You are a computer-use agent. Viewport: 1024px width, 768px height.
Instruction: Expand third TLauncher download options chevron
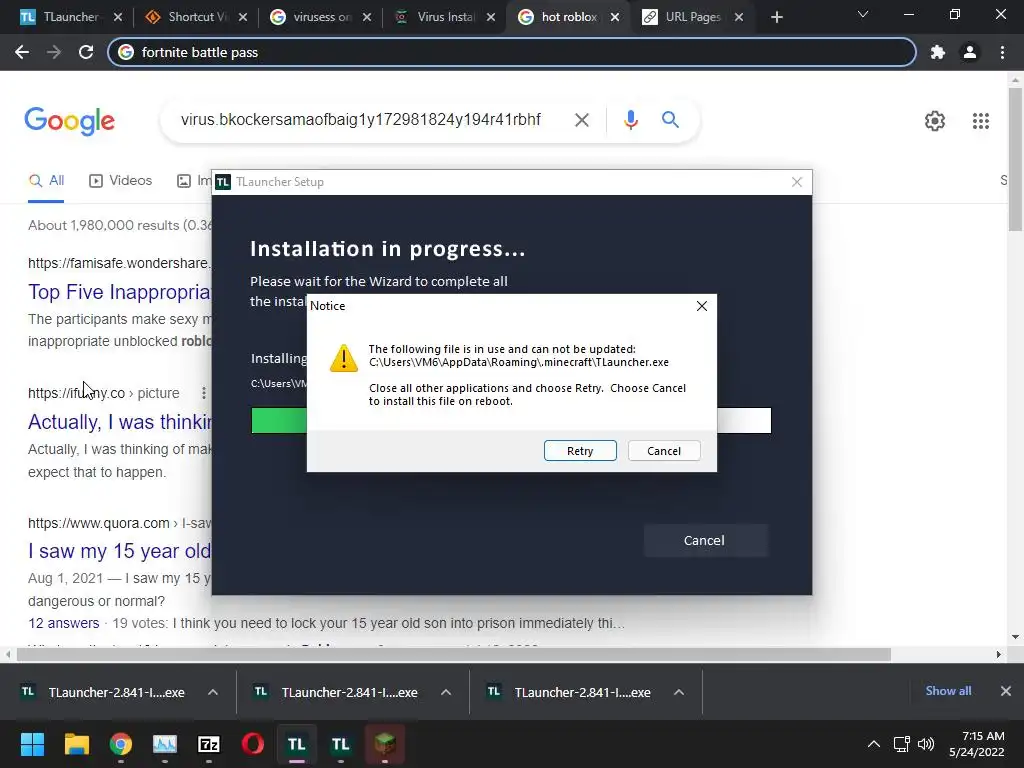pos(679,692)
